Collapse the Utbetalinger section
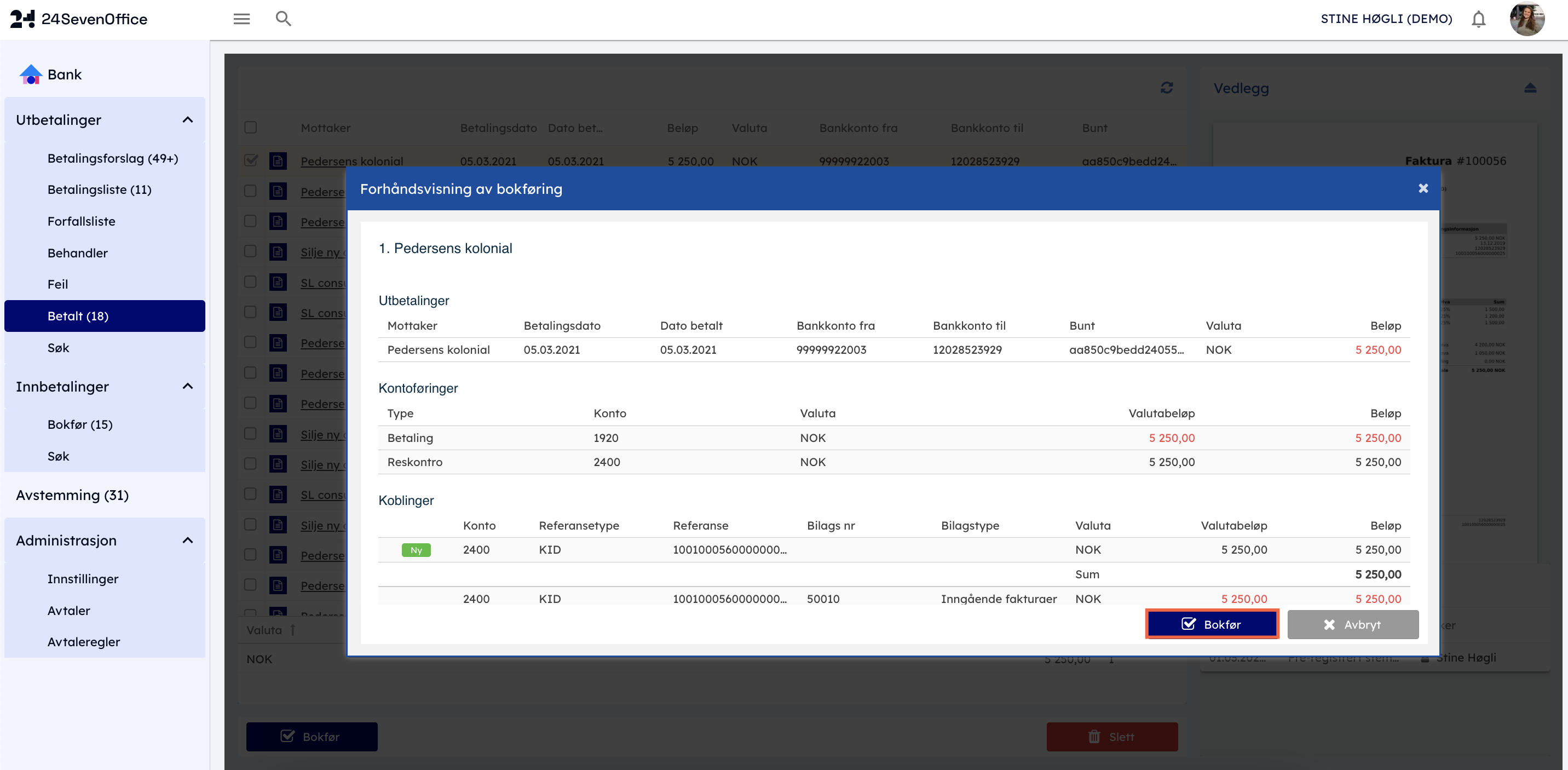Screen dimensions: 1568x770 tap(187, 120)
